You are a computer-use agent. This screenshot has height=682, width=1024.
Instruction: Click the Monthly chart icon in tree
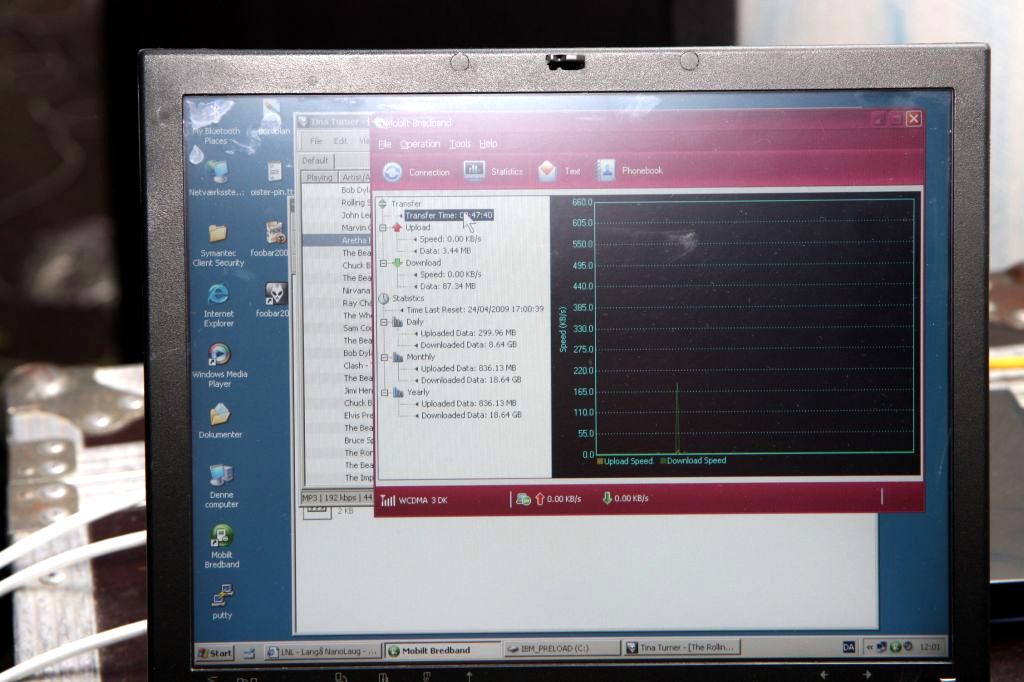point(398,357)
